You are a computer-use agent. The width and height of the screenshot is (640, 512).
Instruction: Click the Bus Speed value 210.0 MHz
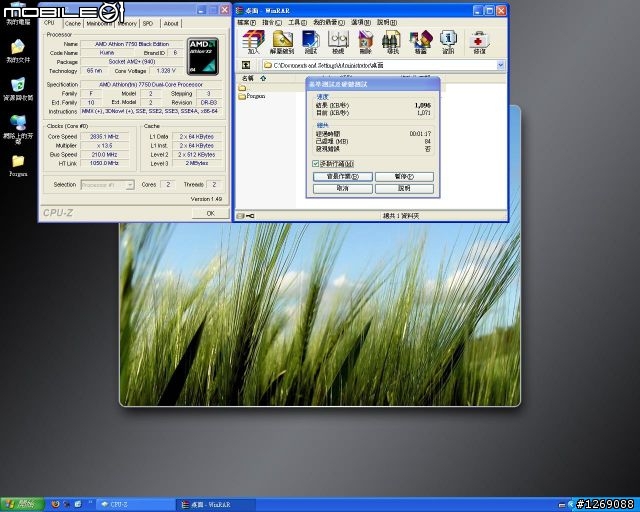(x=104, y=155)
